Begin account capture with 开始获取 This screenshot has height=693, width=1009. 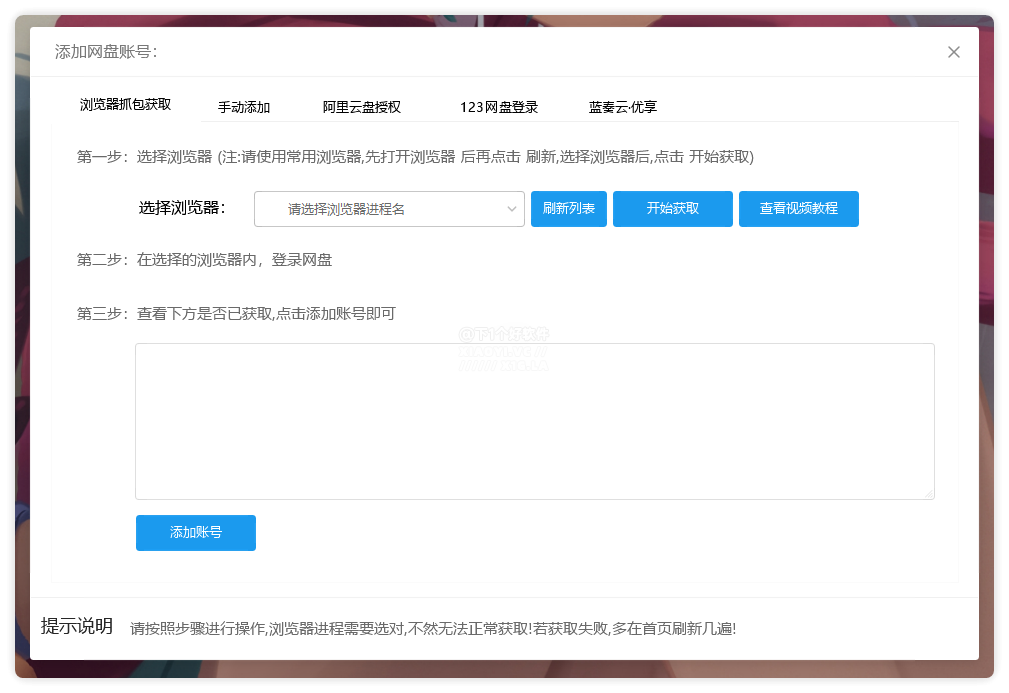pyautogui.click(x=672, y=209)
